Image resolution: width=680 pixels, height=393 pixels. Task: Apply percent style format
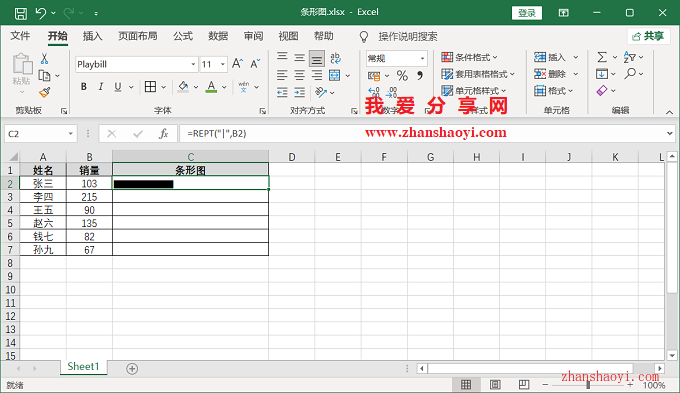click(x=402, y=75)
